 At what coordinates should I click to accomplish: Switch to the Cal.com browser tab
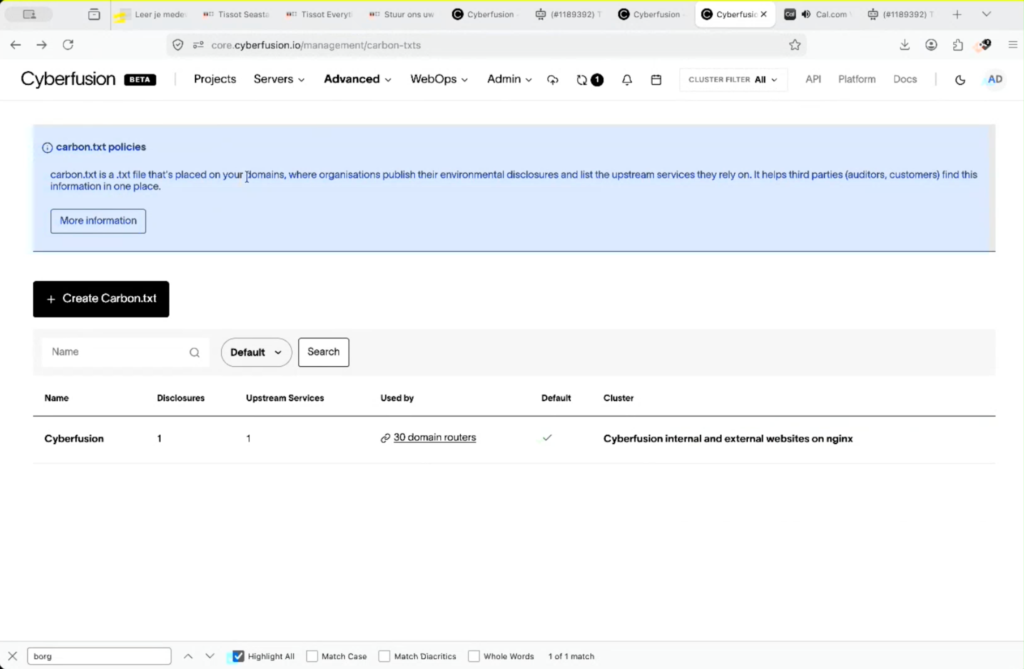tap(820, 14)
